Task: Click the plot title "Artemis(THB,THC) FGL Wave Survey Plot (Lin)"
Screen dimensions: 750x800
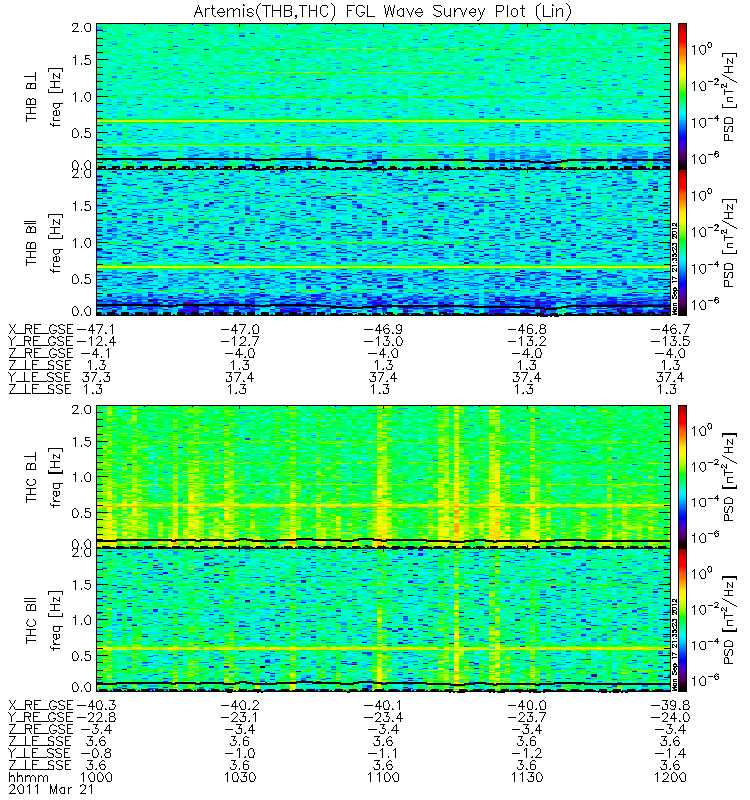Action: click(x=382, y=11)
